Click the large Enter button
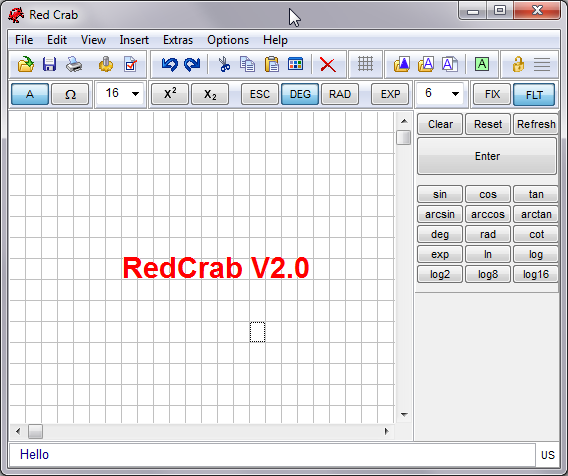568x476 pixels. pyautogui.click(x=487, y=156)
